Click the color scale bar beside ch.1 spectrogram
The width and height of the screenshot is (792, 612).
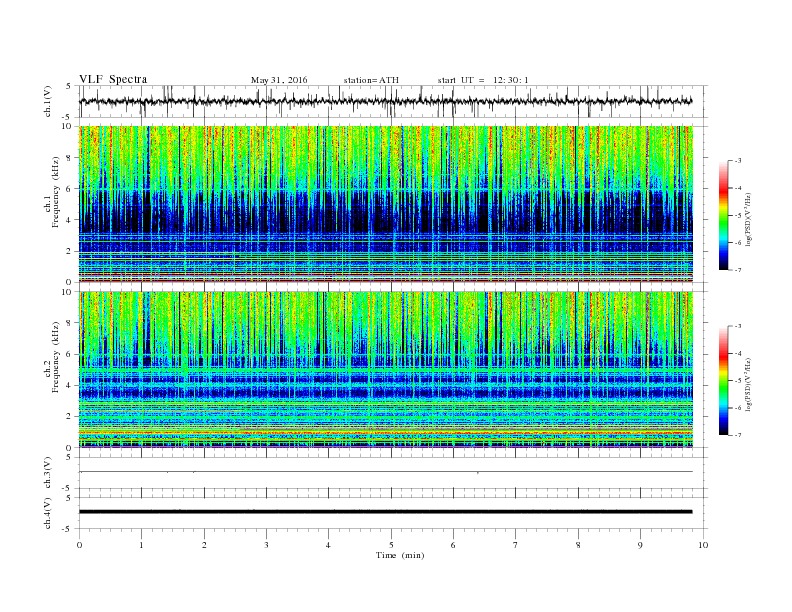723,215
